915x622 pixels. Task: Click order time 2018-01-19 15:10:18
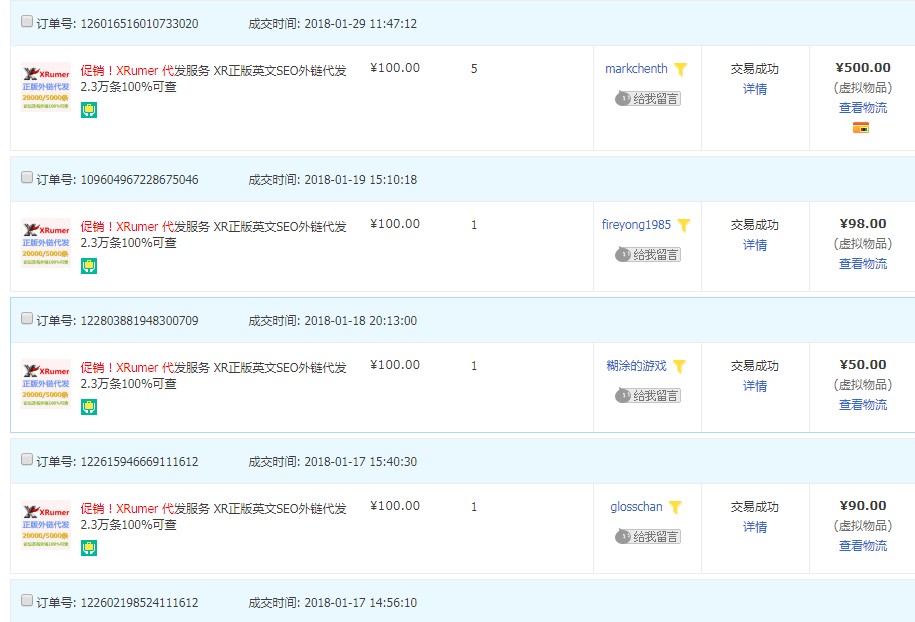pyautogui.click(x=361, y=180)
